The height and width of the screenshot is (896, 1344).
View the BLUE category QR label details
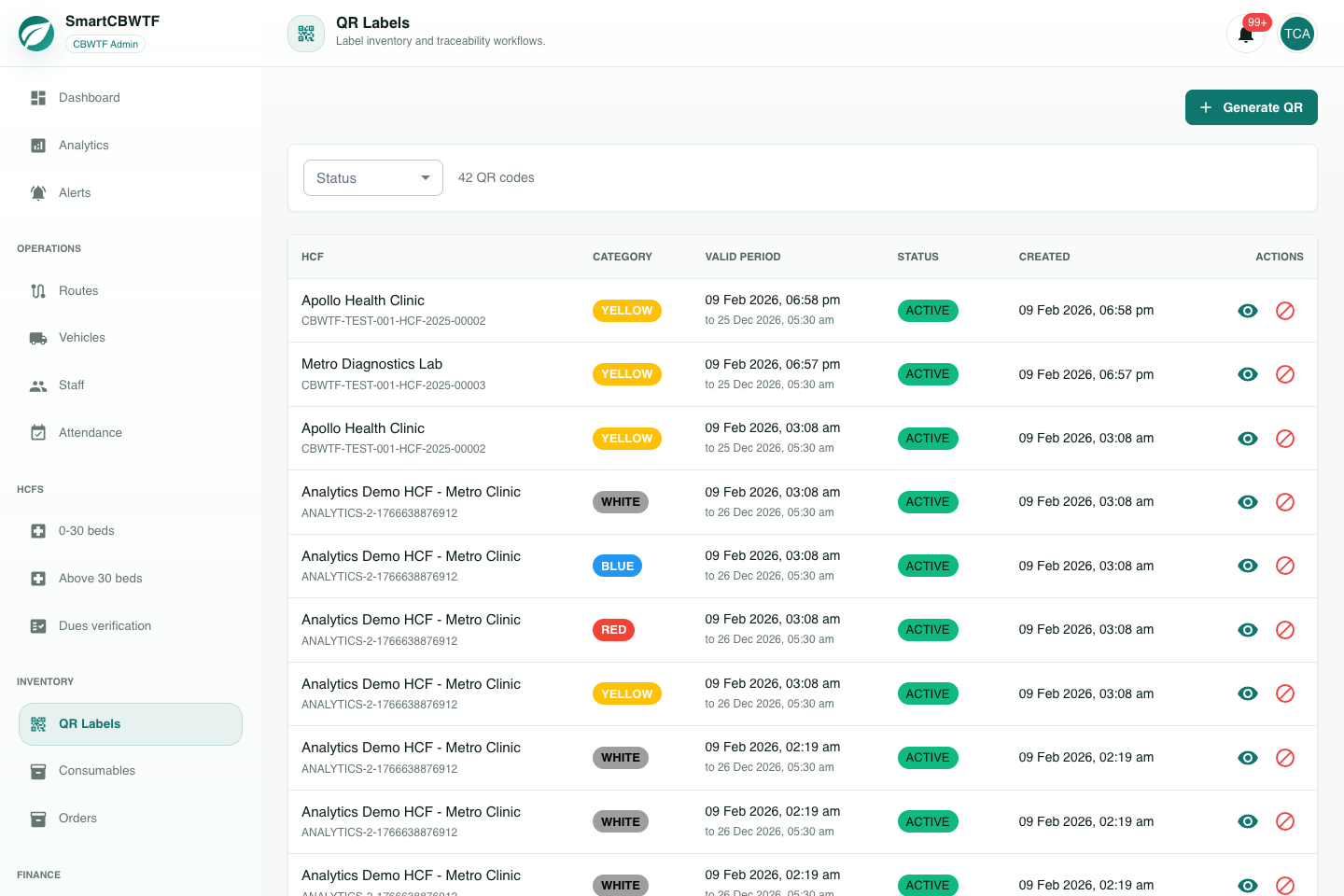(1248, 566)
